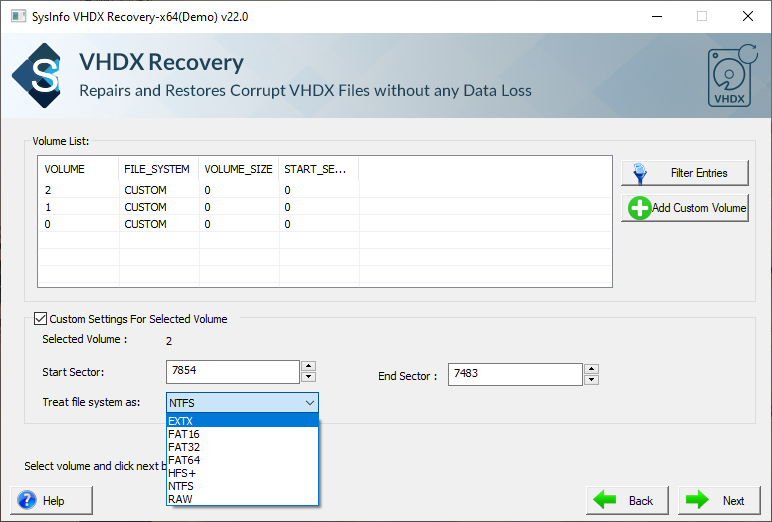Image resolution: width=772 pixels, height=522 pixels.
Task: Click the FILE_SYSTEM column header
Action: coord(159,169)
